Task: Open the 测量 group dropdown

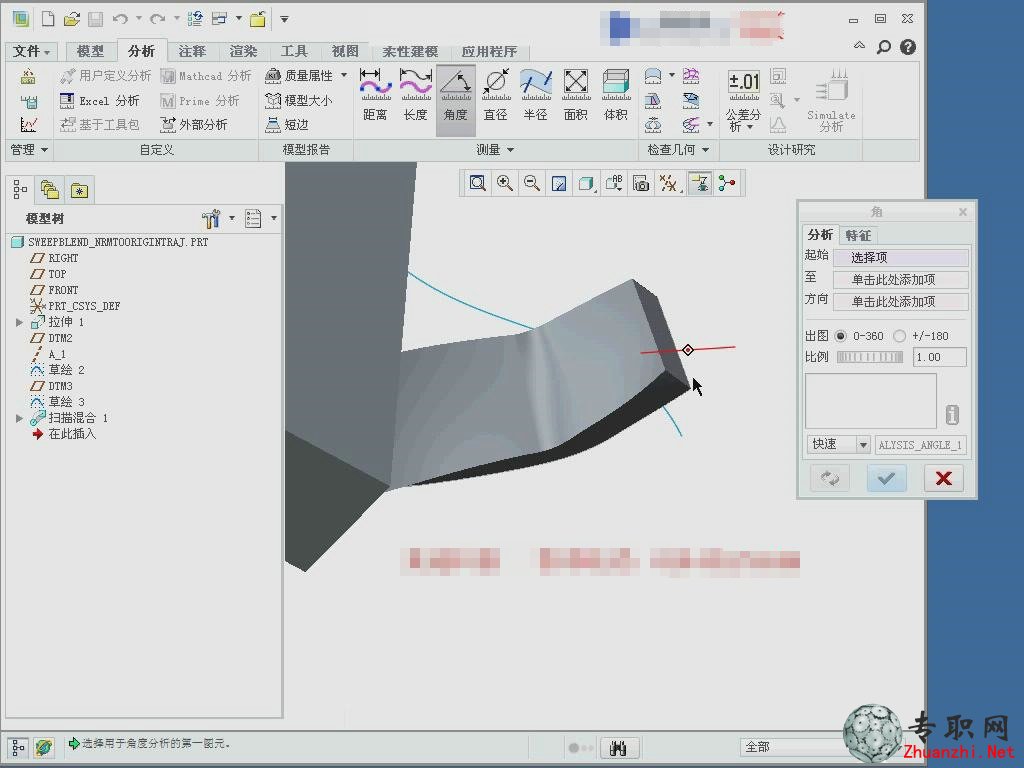Action: coord(494,150)
